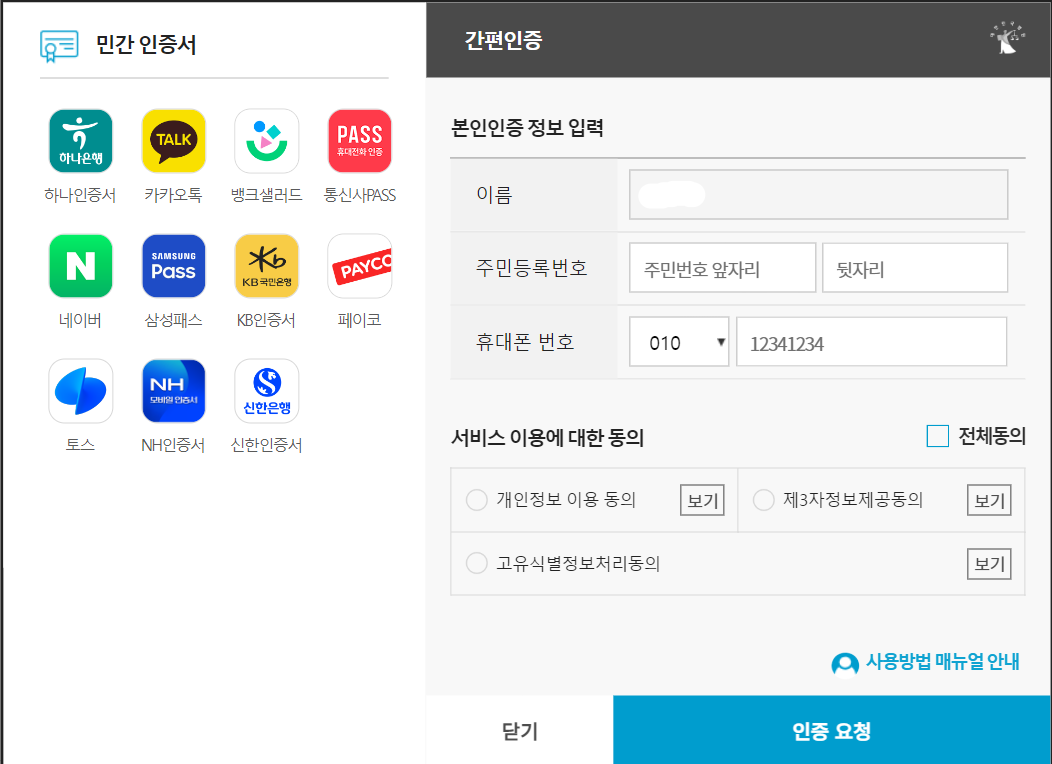
Task: Select the 뱅크샐러드 Banksalad icon
Action: [266, 141]
